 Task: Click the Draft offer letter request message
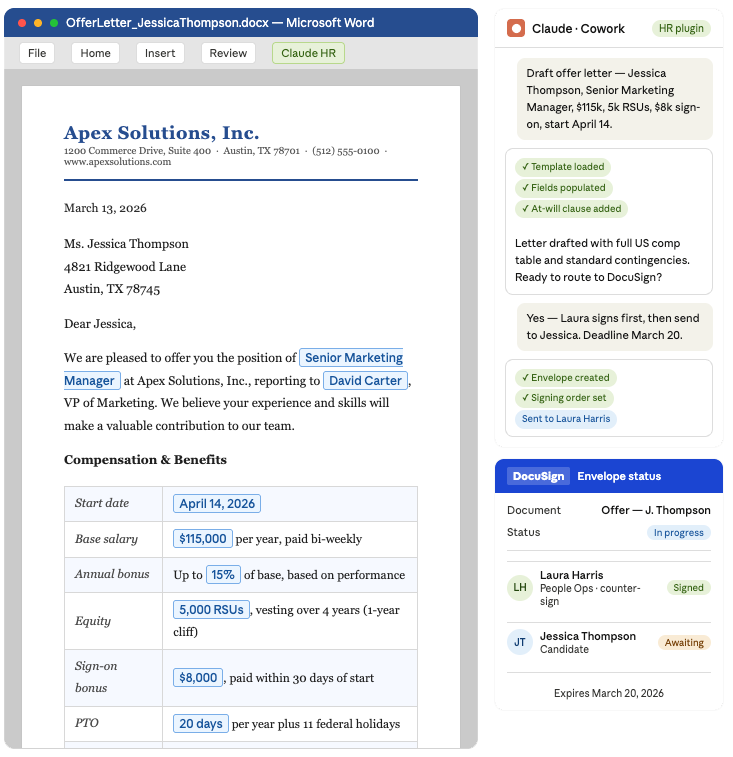(614, 99)
